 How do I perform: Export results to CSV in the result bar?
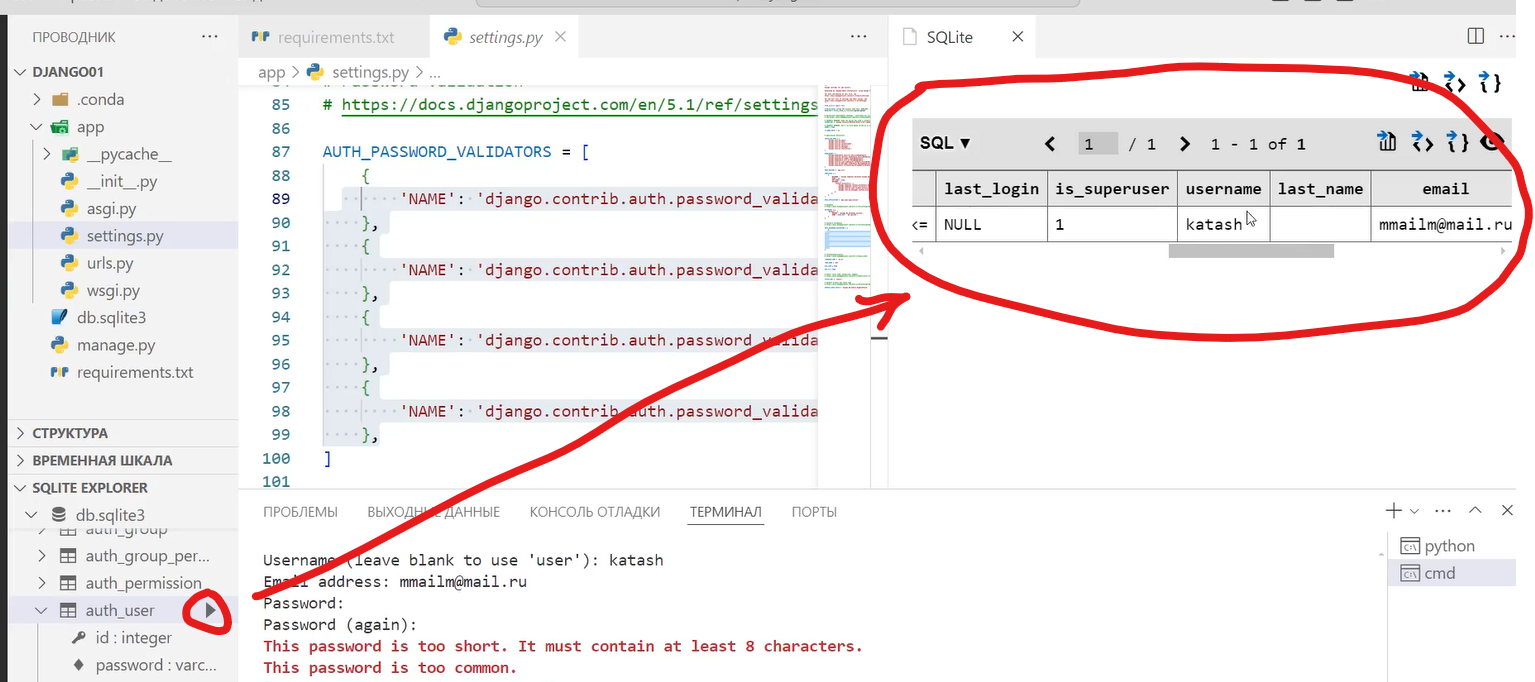1386,143
